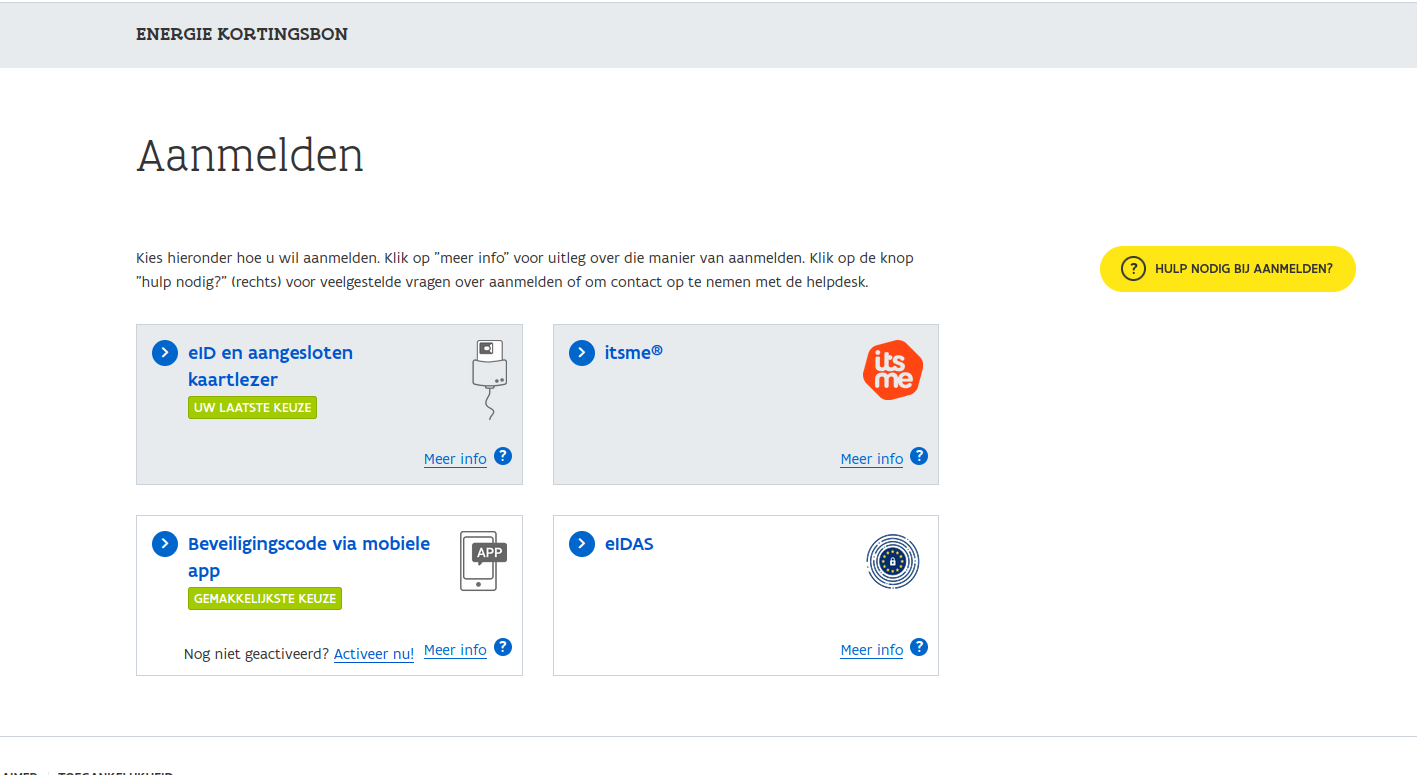Image resolution: width=1417 pixels, height=775 pixels.
Task: Click question mark icon in mobile app card
Action: tap(503, 647)
